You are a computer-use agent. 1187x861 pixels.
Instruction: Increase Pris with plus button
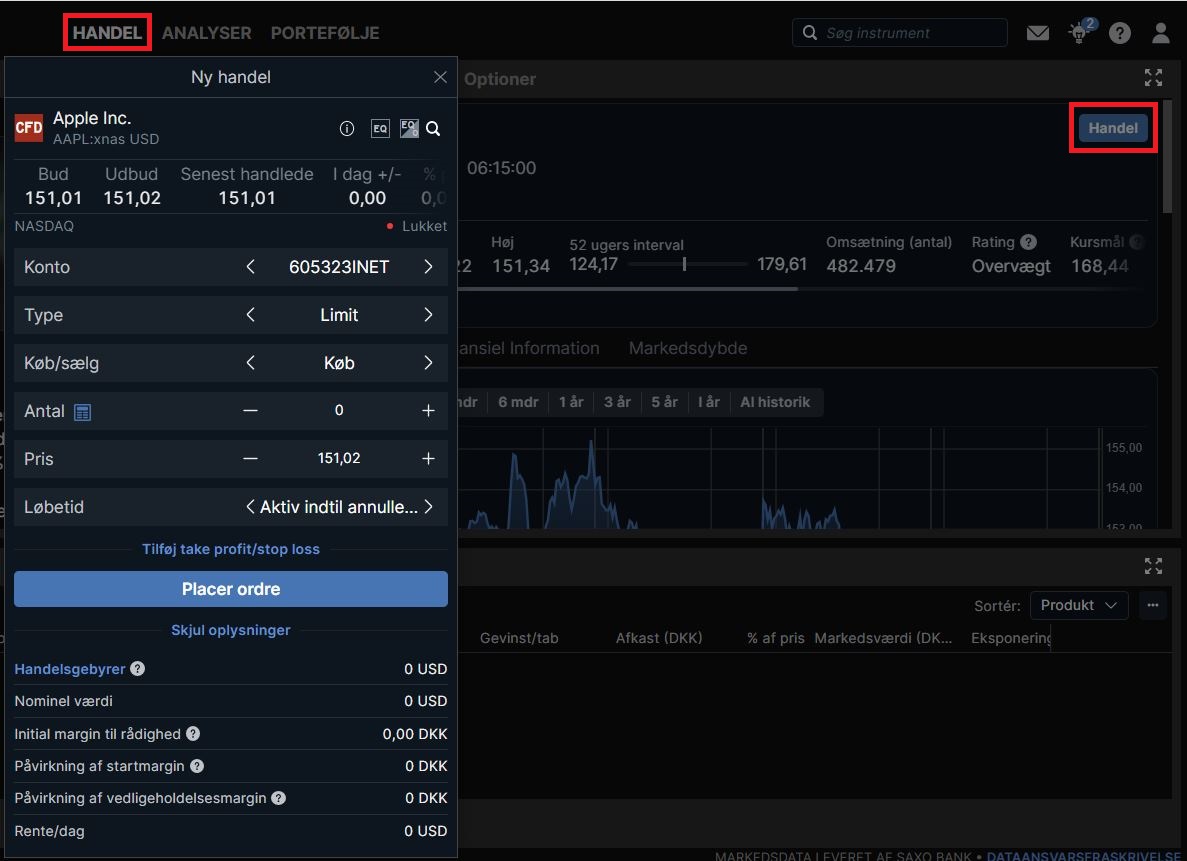click(x=428, y=458)
